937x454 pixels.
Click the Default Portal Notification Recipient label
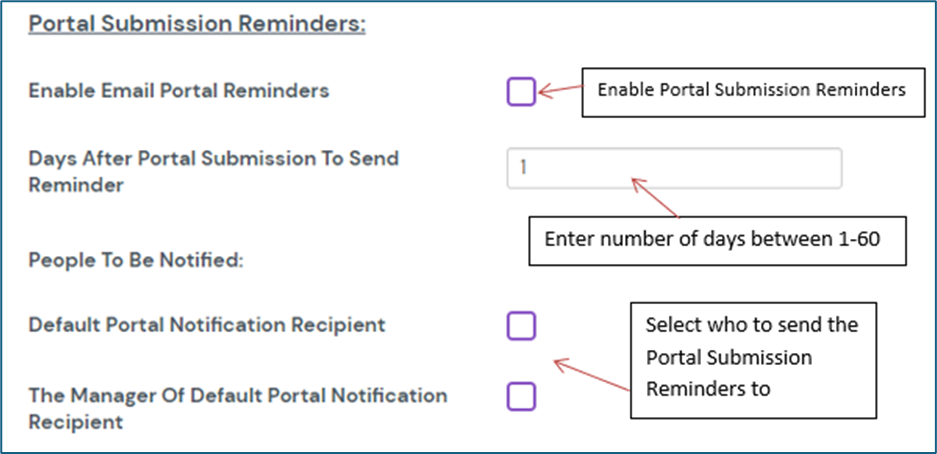[207, 325]
